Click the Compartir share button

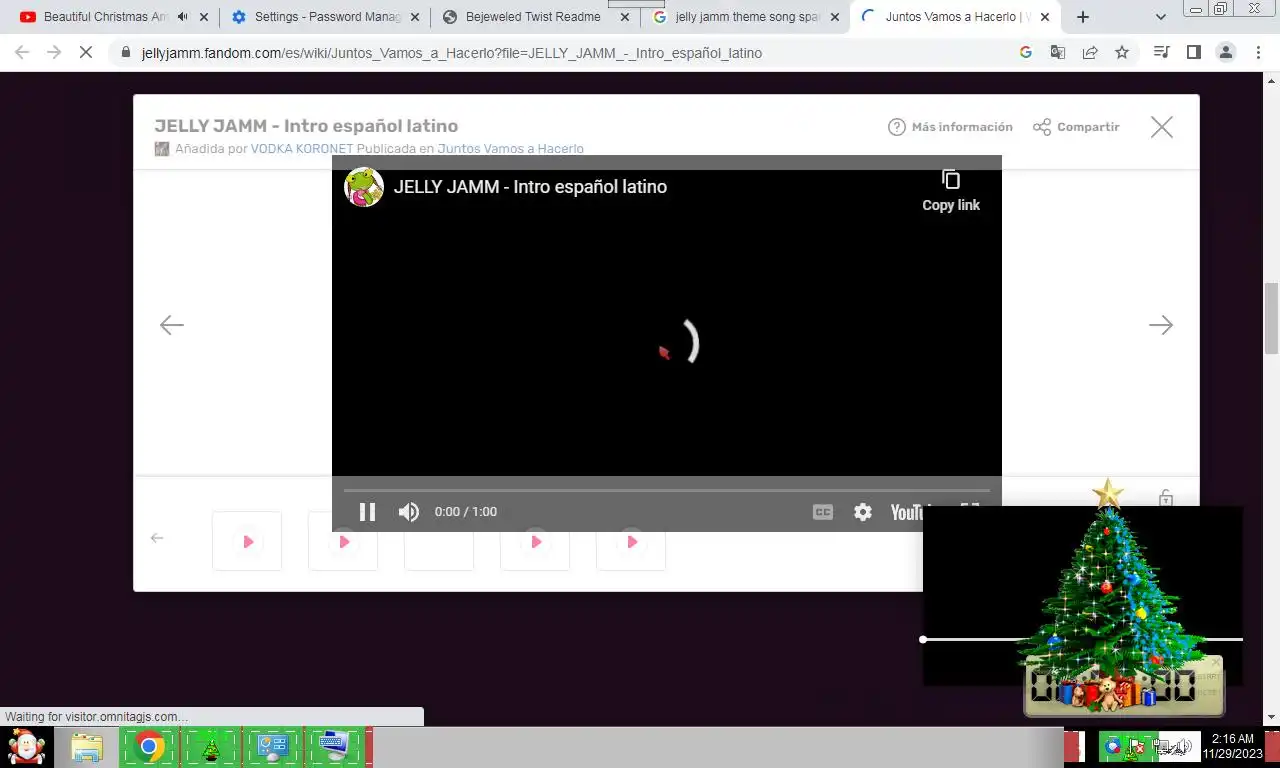(1076, 127)
